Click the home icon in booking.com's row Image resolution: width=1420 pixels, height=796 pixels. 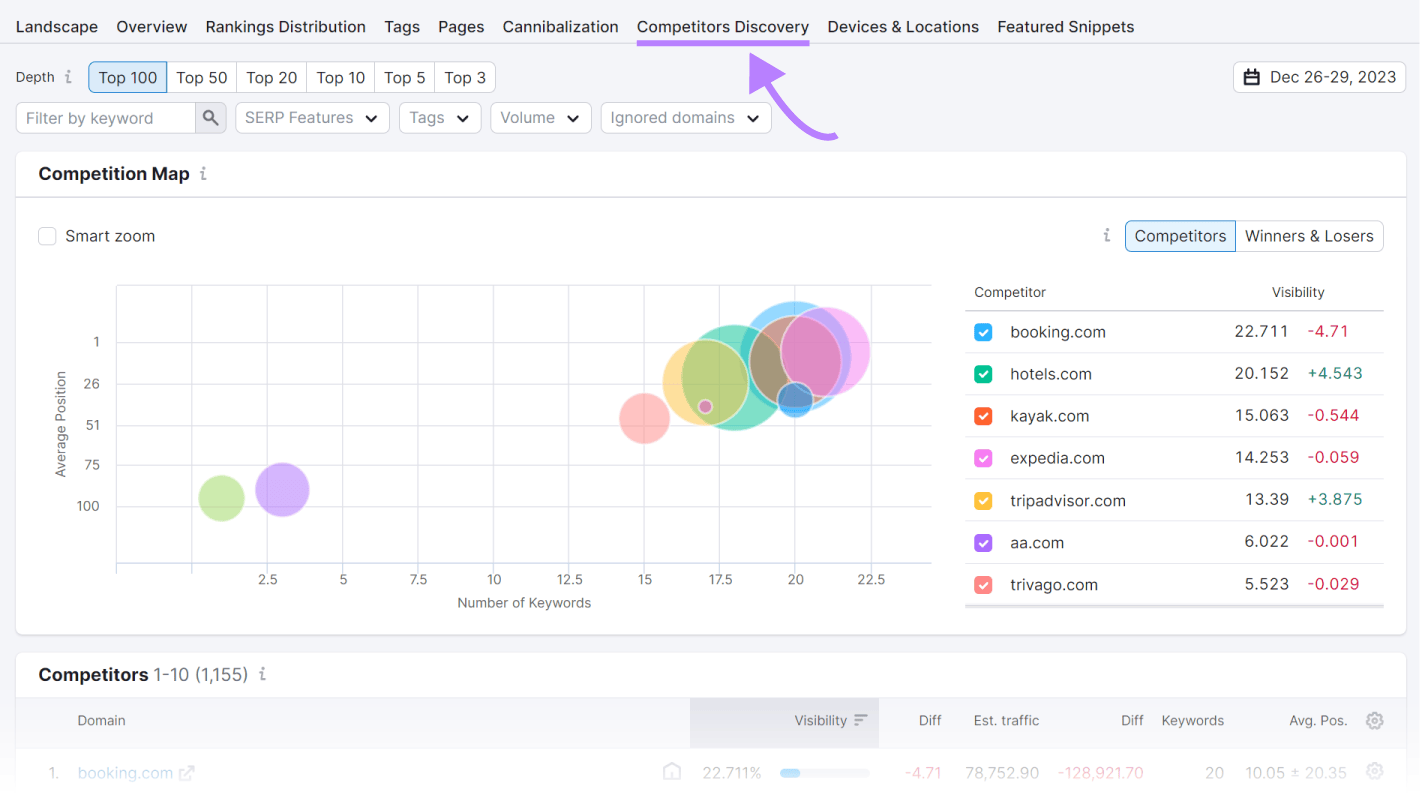671,772
